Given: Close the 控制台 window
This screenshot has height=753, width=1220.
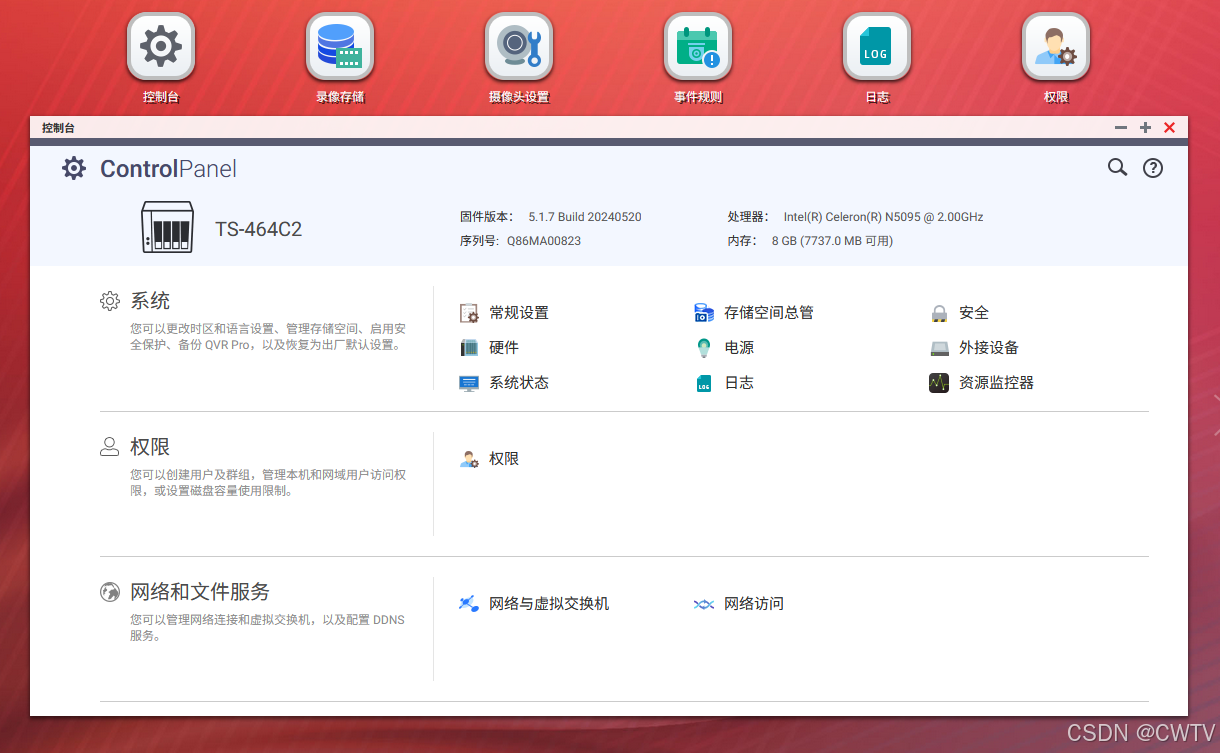Looking at the screenshot, I should (x=1169, y=127).
